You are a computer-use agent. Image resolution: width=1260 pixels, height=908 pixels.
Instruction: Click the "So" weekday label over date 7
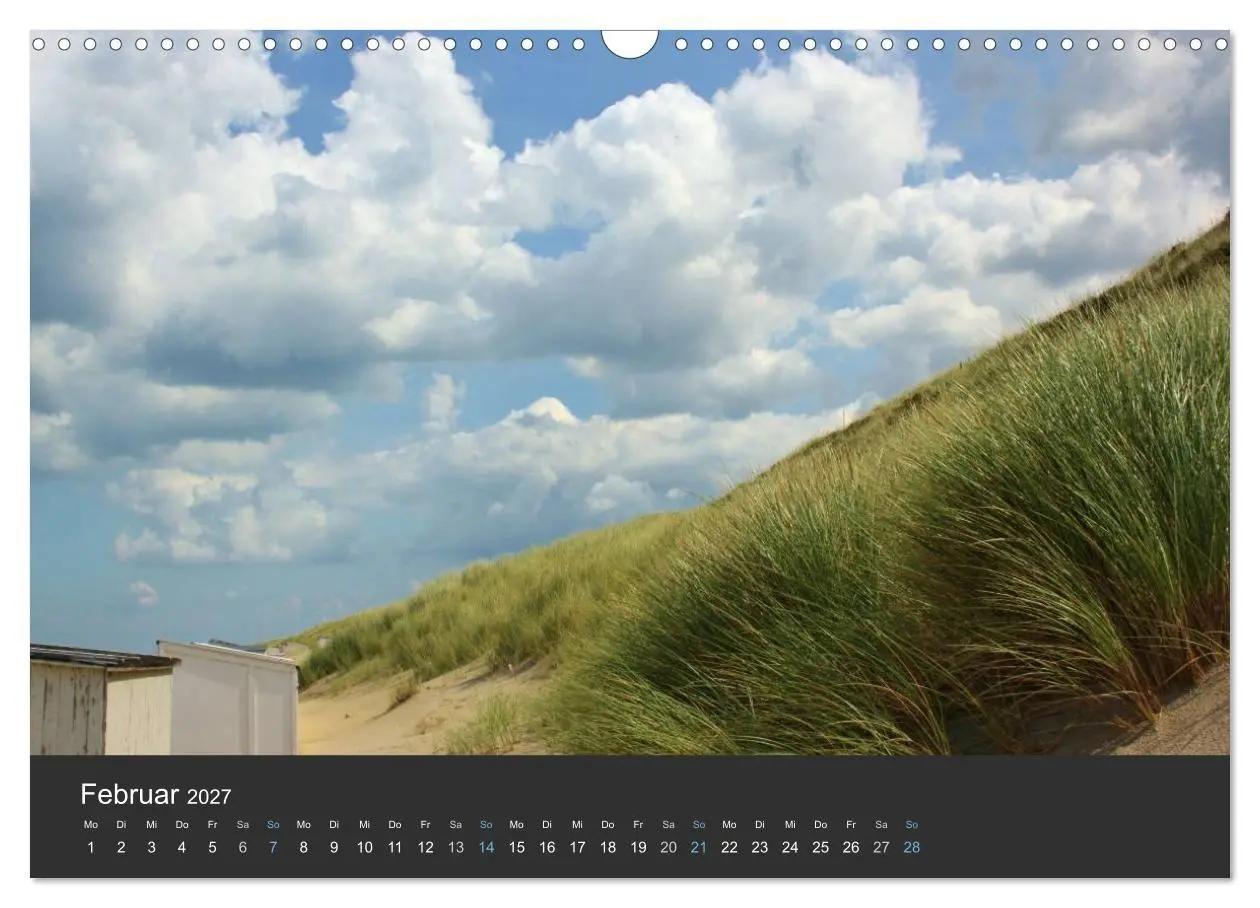pos(273,825)
